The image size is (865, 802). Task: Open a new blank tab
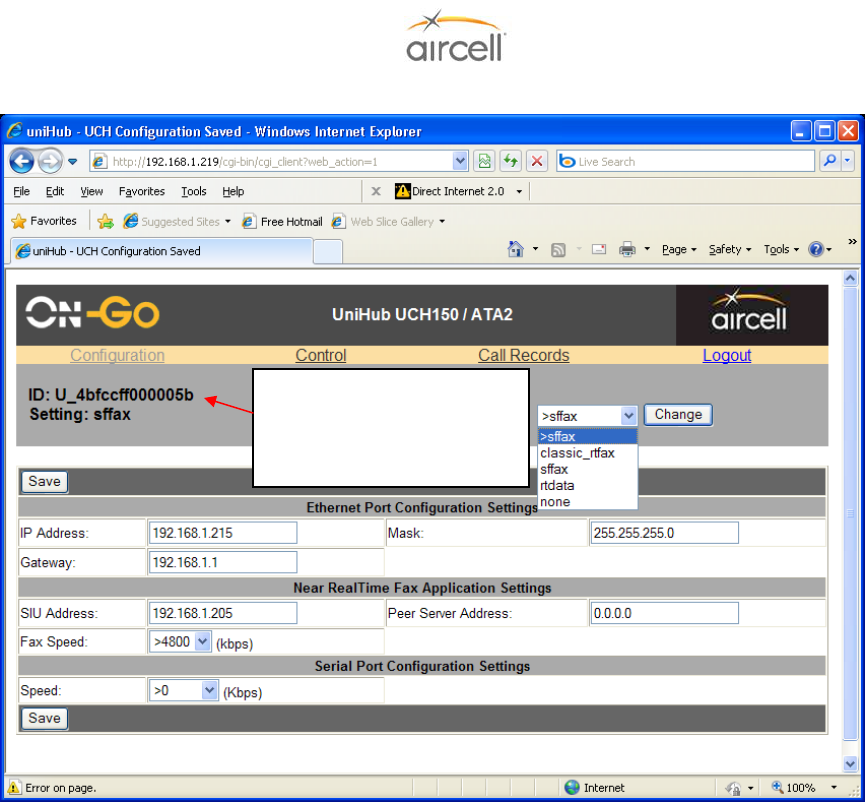point(328,252)
